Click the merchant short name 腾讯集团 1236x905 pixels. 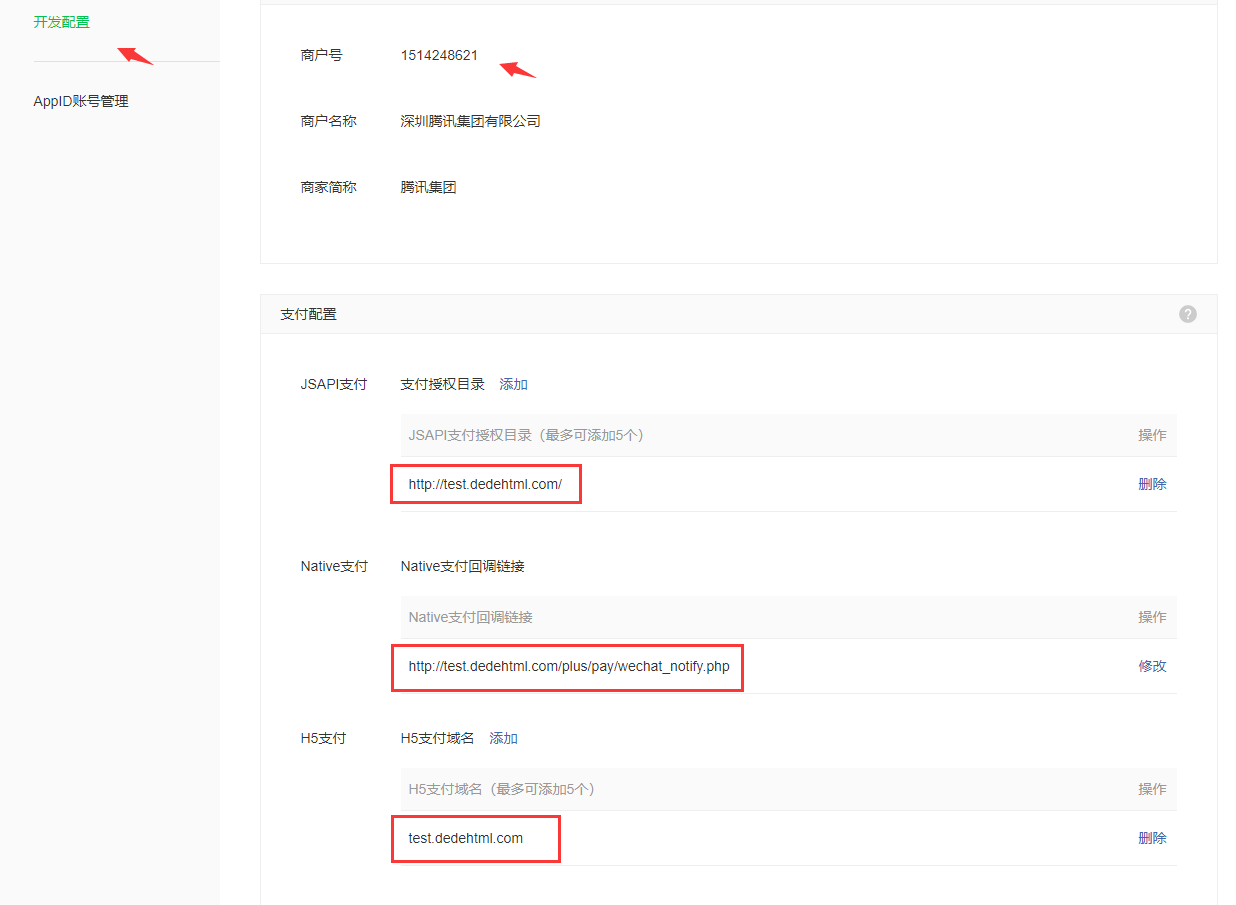tap(428, 187)
